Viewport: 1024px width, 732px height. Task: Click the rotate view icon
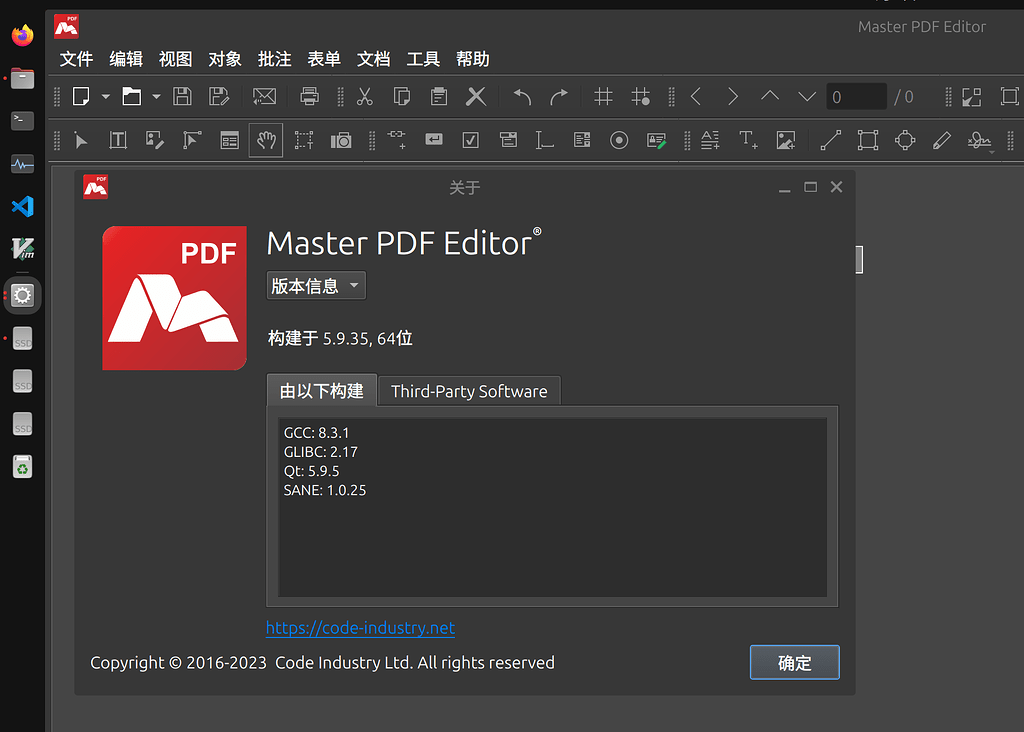tap(972, 97)
